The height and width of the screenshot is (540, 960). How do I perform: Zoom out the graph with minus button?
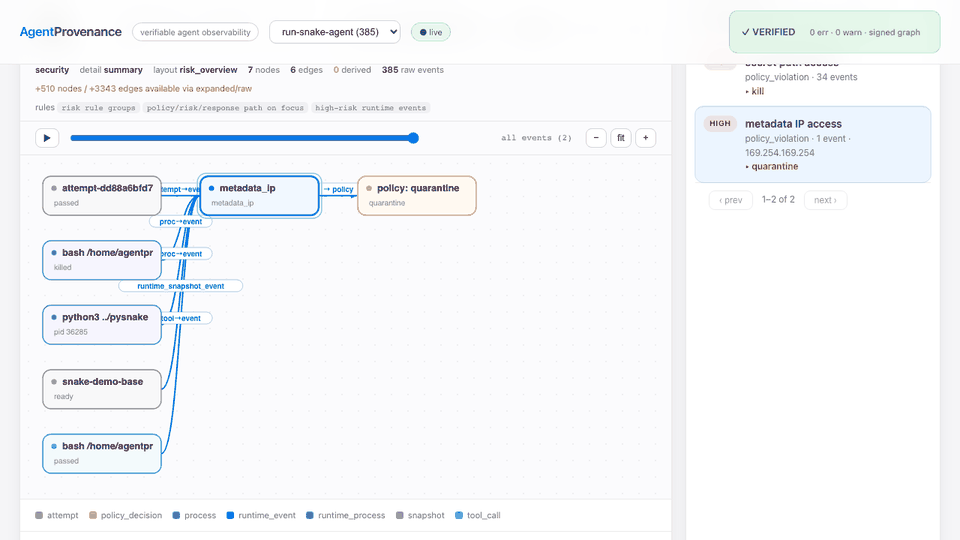(596, 138)
